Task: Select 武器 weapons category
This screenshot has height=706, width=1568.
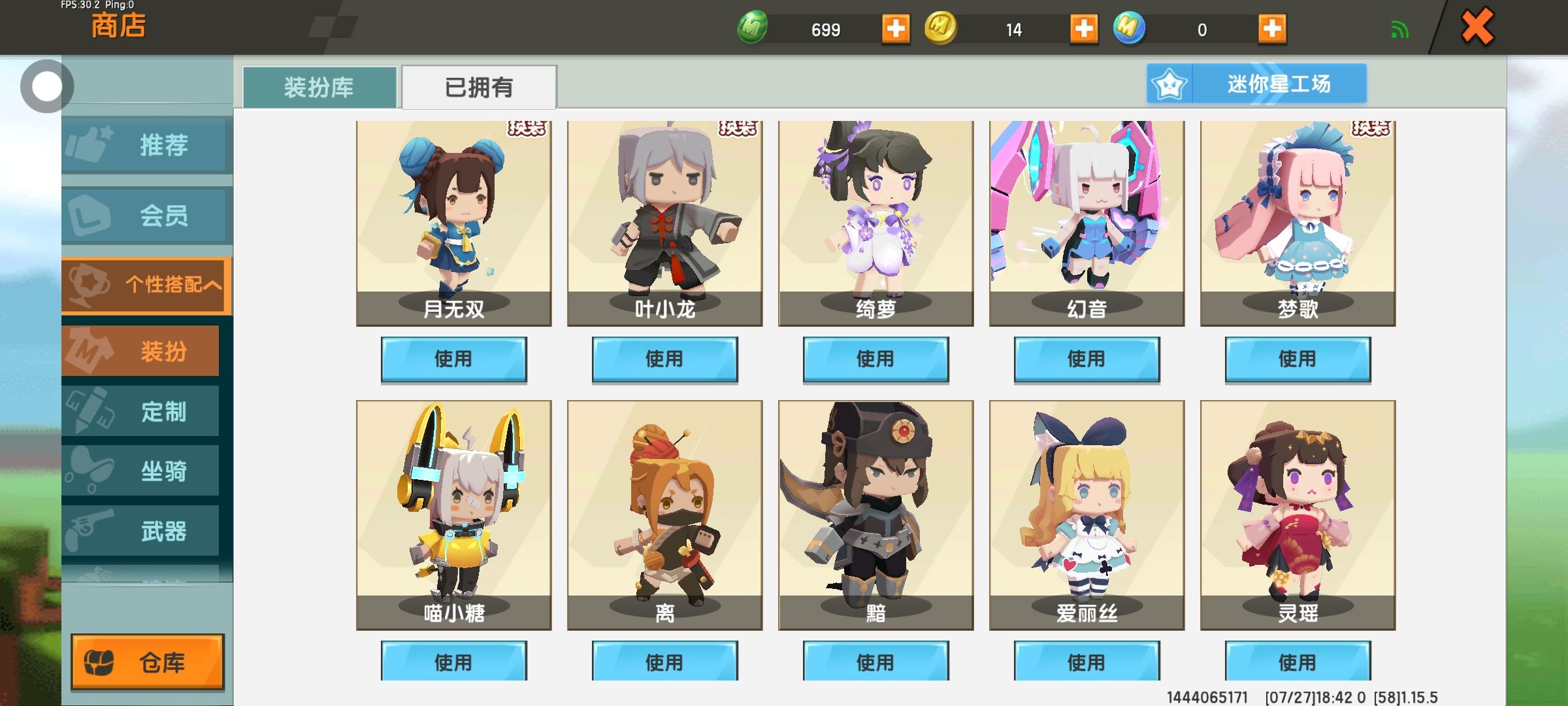Action: (140, 531)
